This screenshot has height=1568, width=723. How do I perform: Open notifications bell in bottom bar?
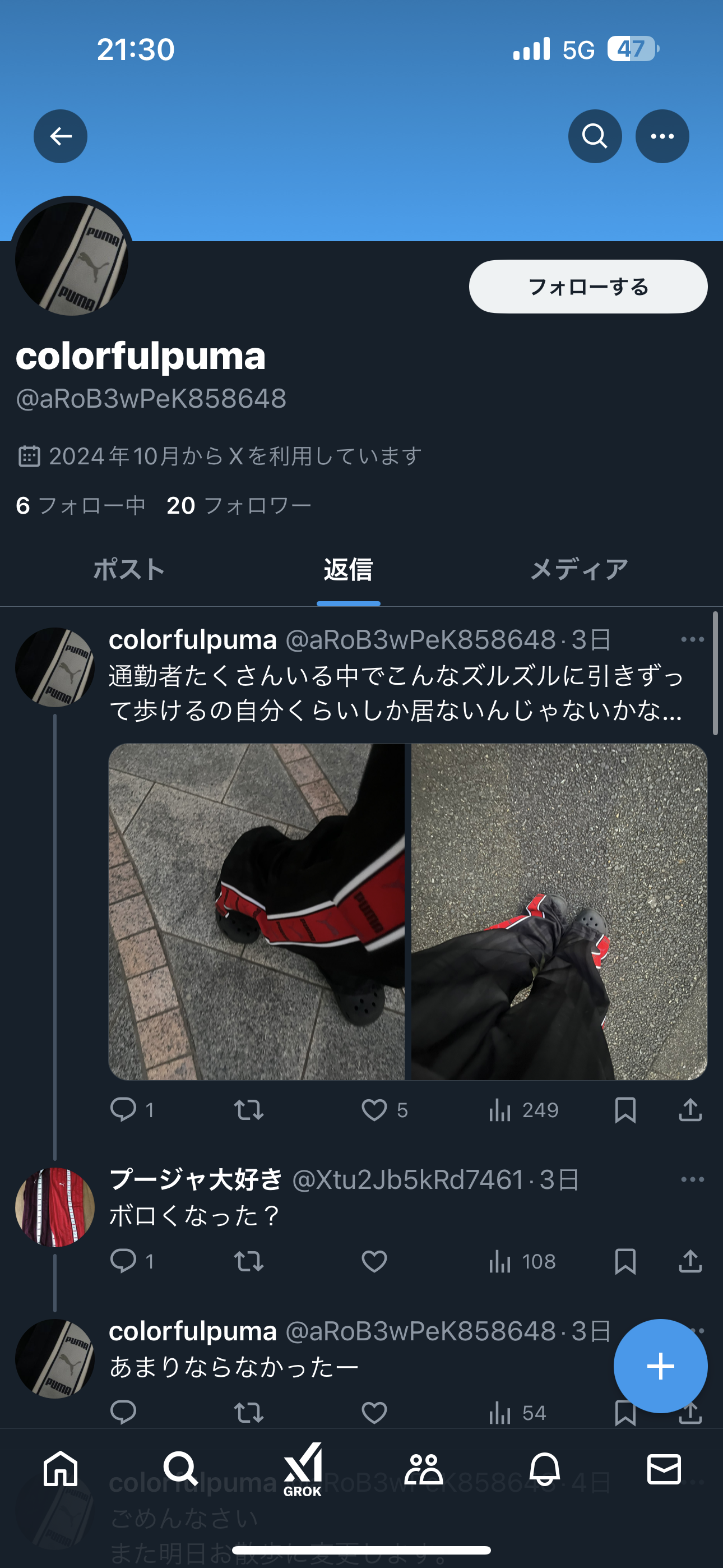click(544, 1469)
